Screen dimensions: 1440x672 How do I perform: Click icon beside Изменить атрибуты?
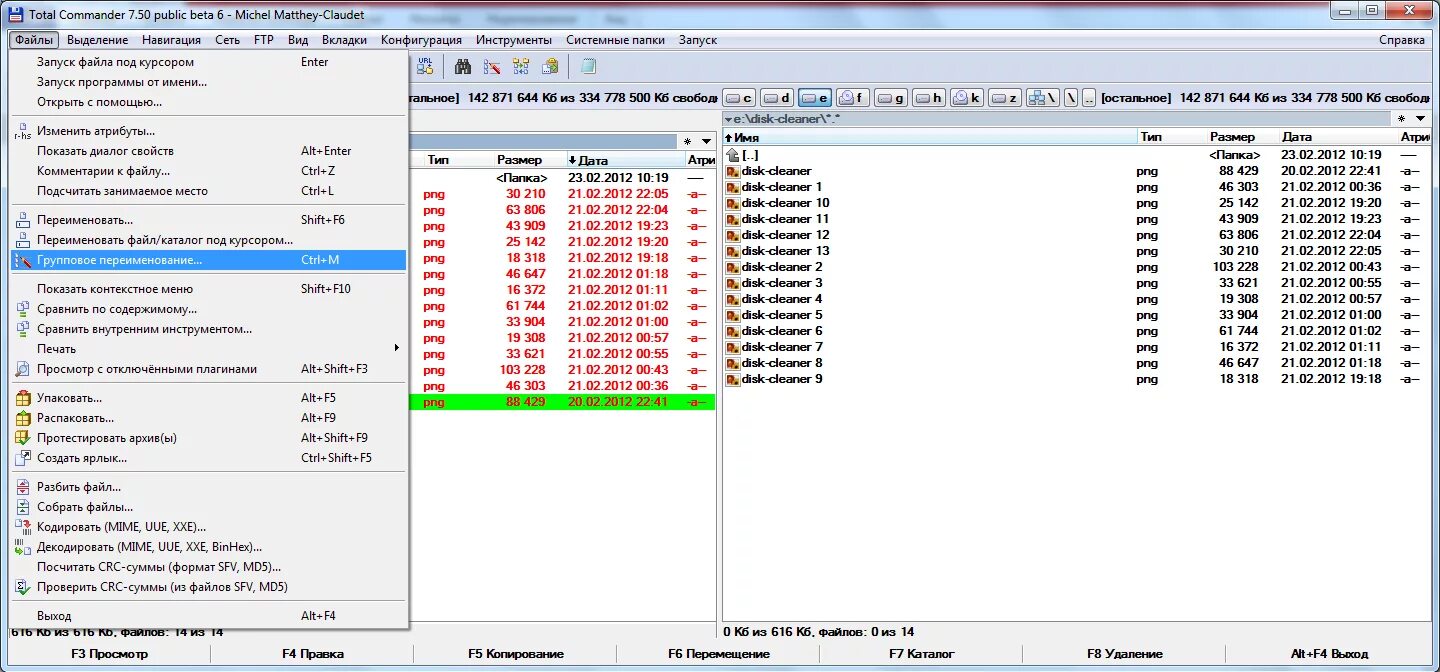23,131
